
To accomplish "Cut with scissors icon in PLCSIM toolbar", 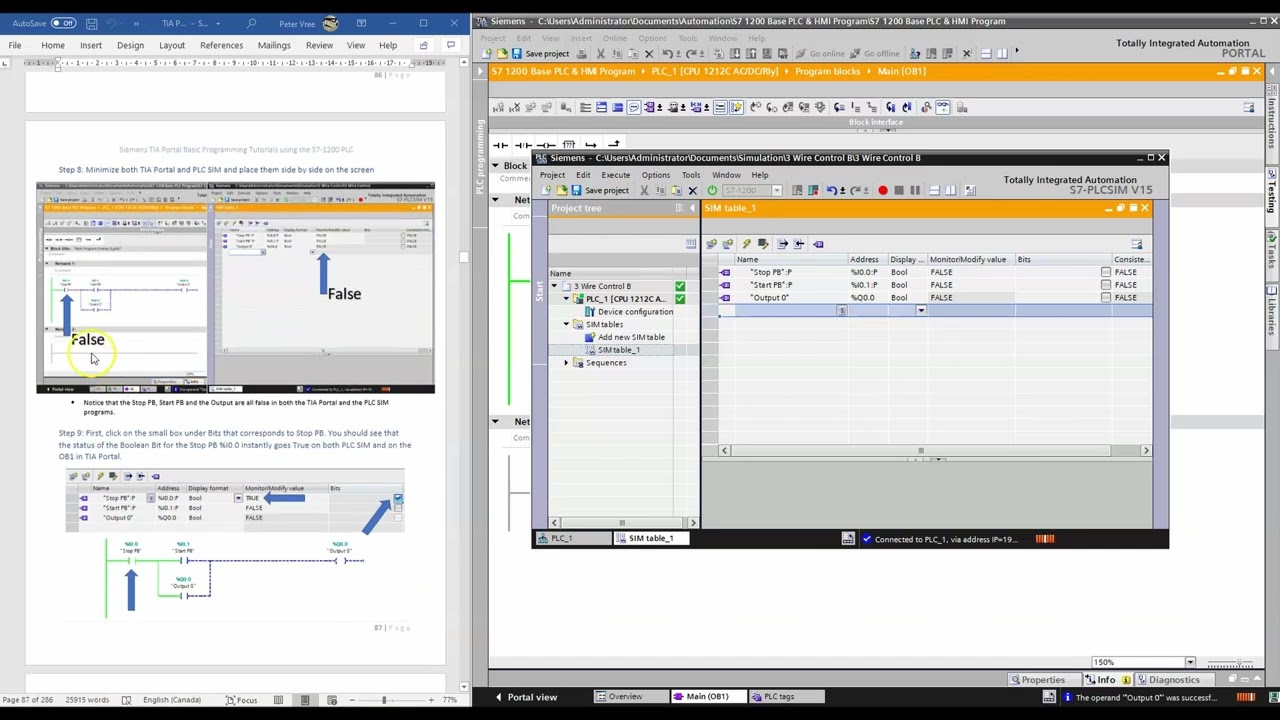I will (644, 190).
